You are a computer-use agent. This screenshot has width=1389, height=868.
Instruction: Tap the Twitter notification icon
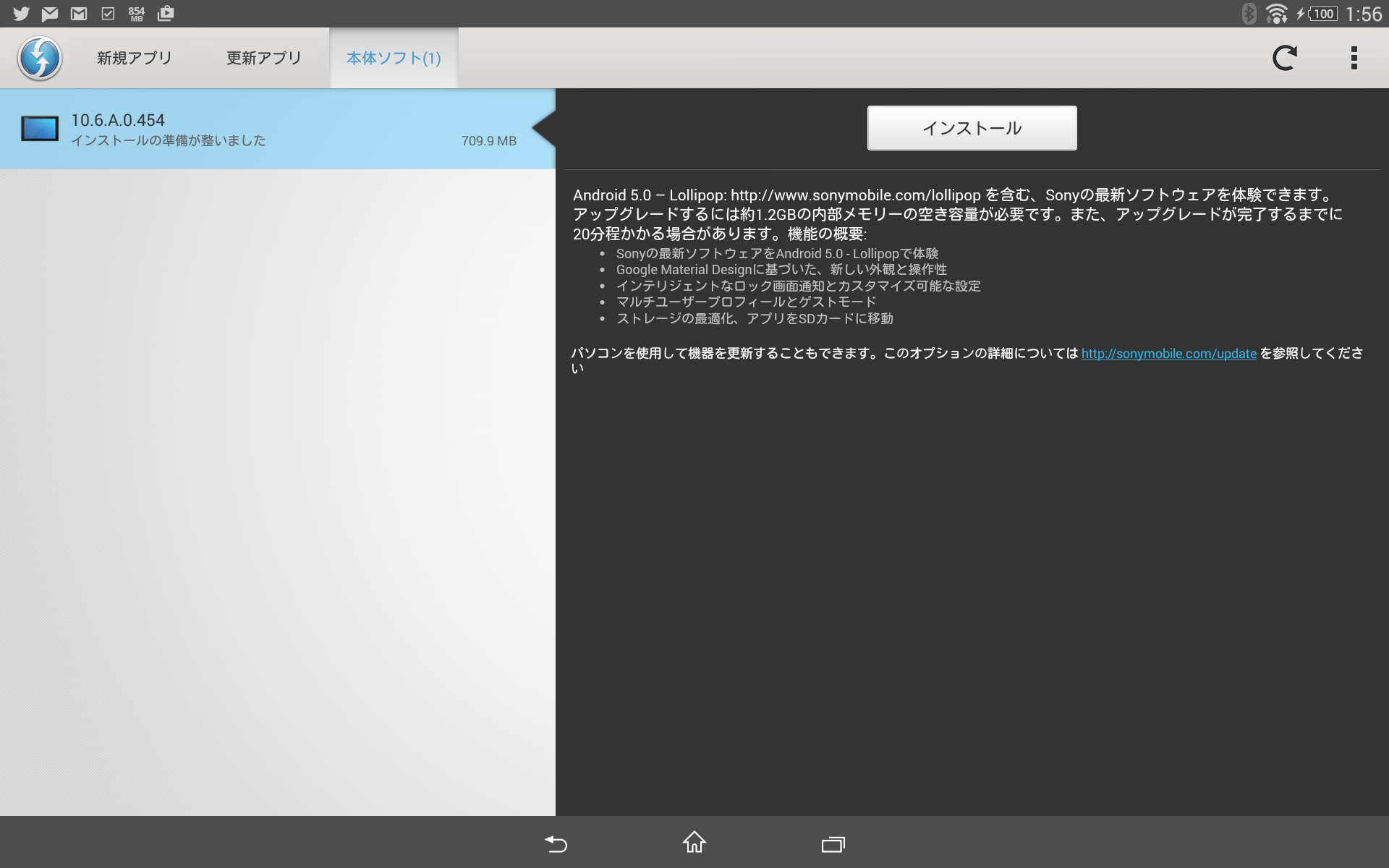pos(22,14)
